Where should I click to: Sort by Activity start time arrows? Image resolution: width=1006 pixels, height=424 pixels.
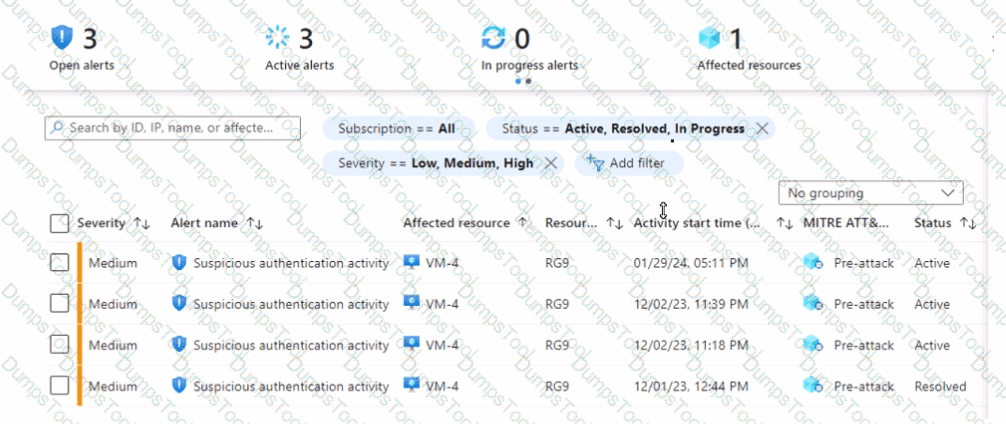[x=784, y=223]
